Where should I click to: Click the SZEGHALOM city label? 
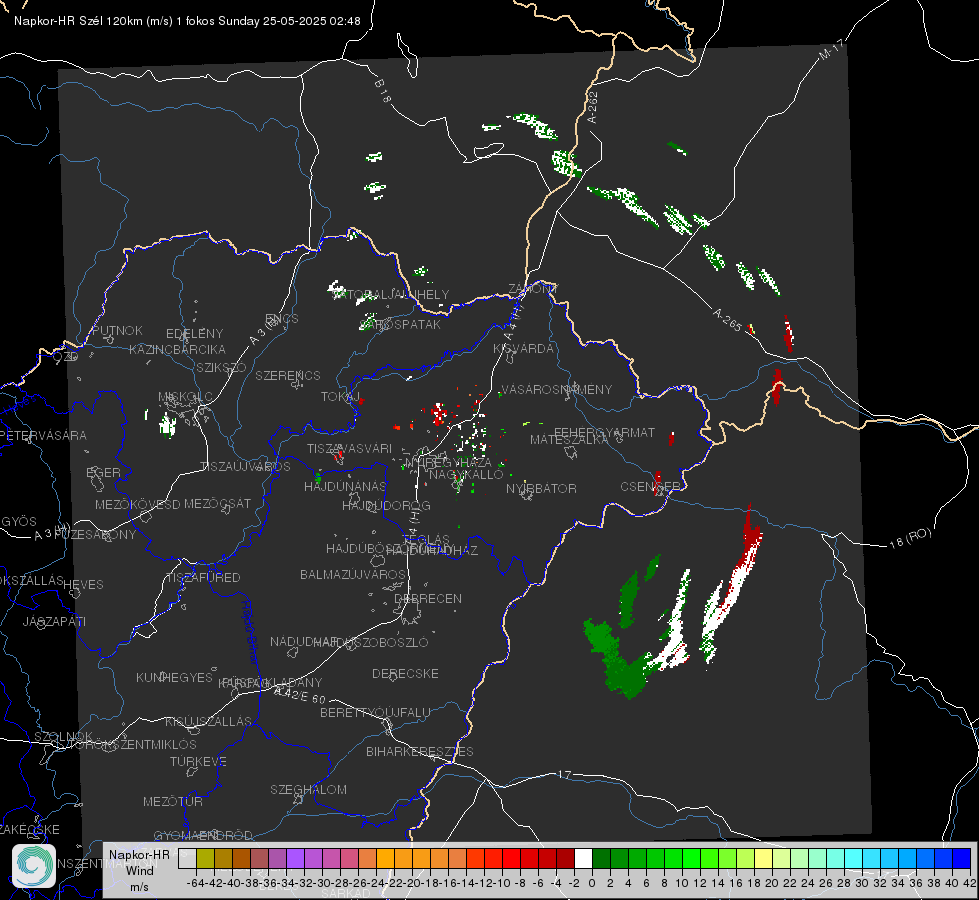(308, 789)
